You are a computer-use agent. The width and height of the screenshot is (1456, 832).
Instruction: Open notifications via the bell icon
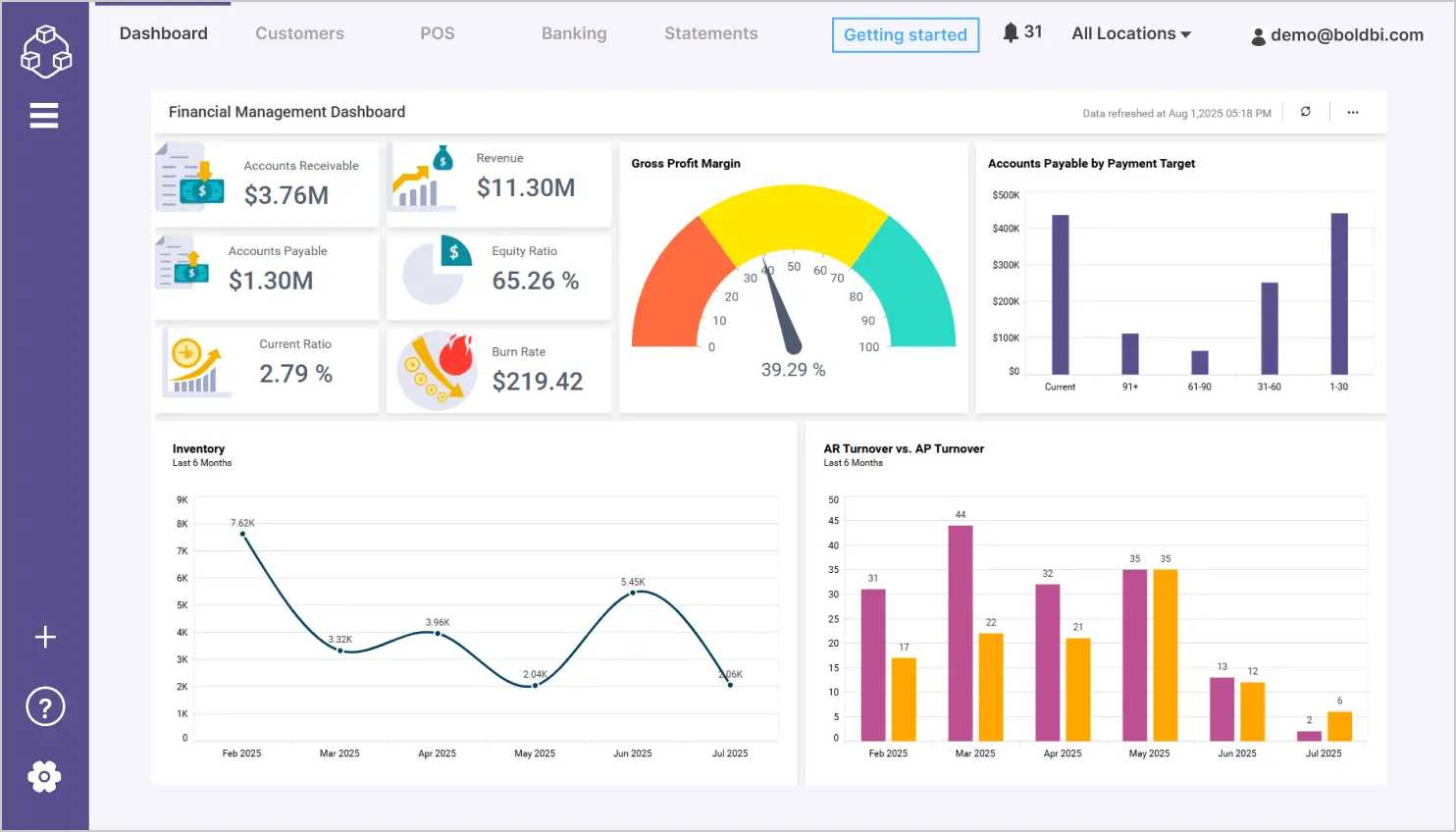click(1010, 30)
